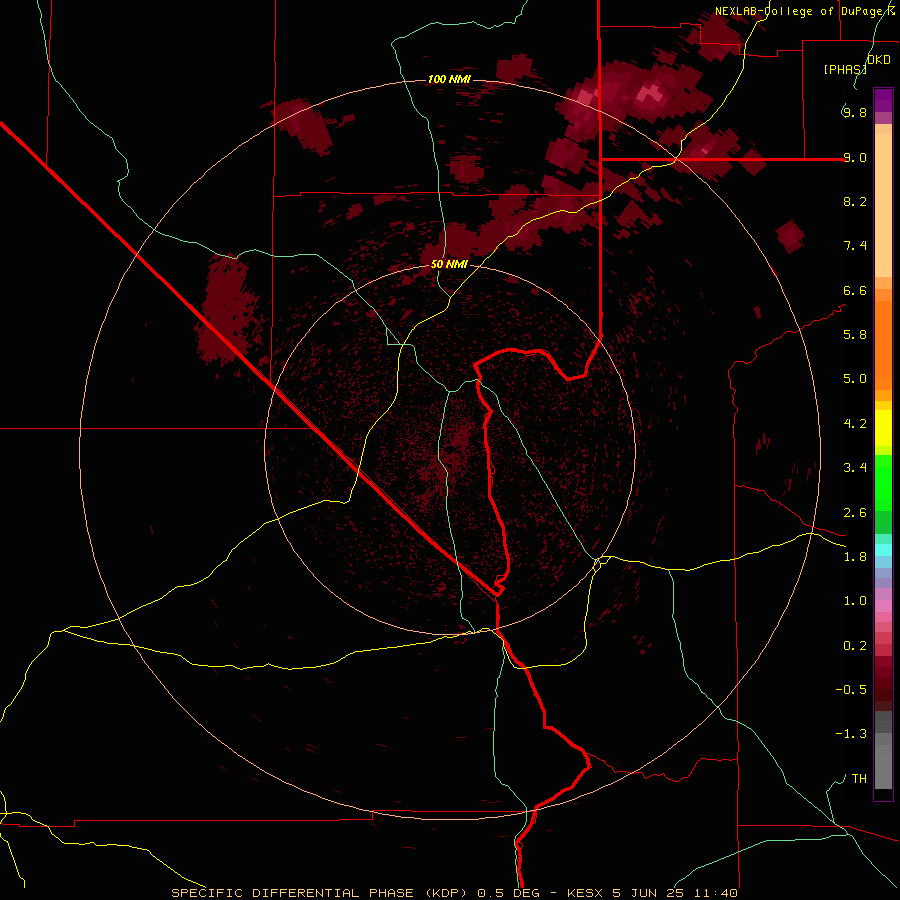Click the TH threshold label on the legend
Image resolution: width=900 pixels, height=900 pixels.
coord(859,779)
